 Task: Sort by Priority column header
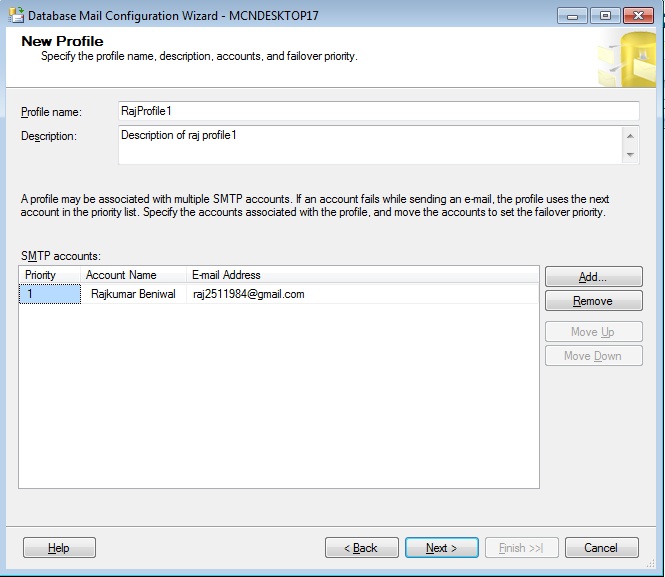point(50,275)
